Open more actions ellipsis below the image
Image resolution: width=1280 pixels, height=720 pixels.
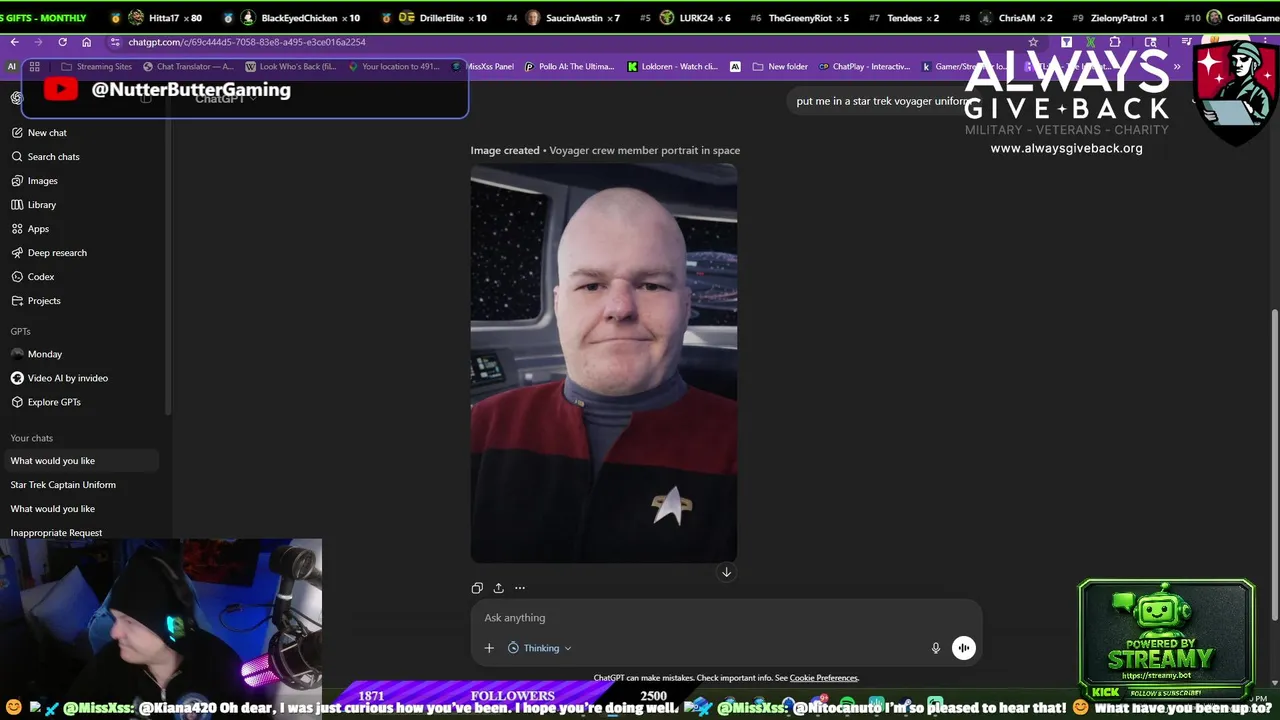point(520,588)
